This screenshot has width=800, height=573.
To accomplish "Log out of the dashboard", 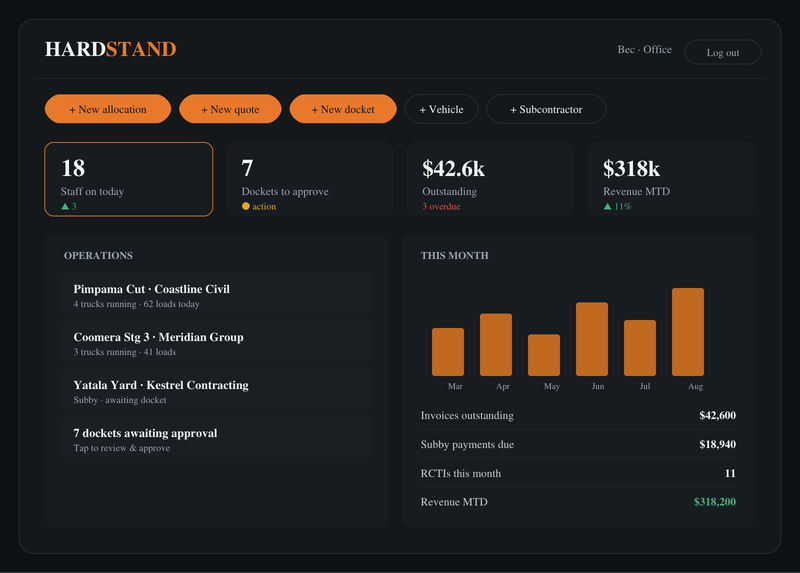I will click(722, 52).
